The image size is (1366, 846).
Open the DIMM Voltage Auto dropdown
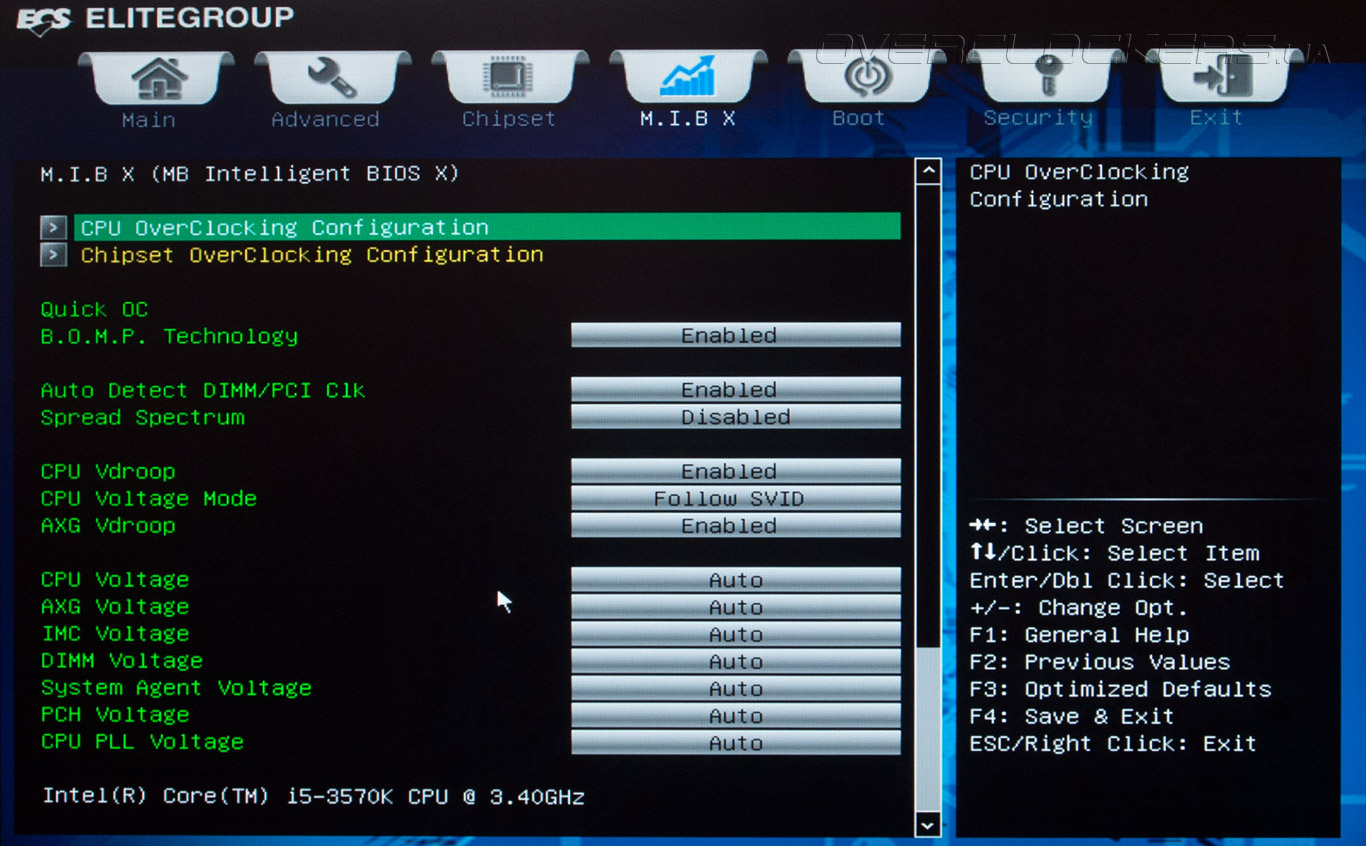[735, 661]
